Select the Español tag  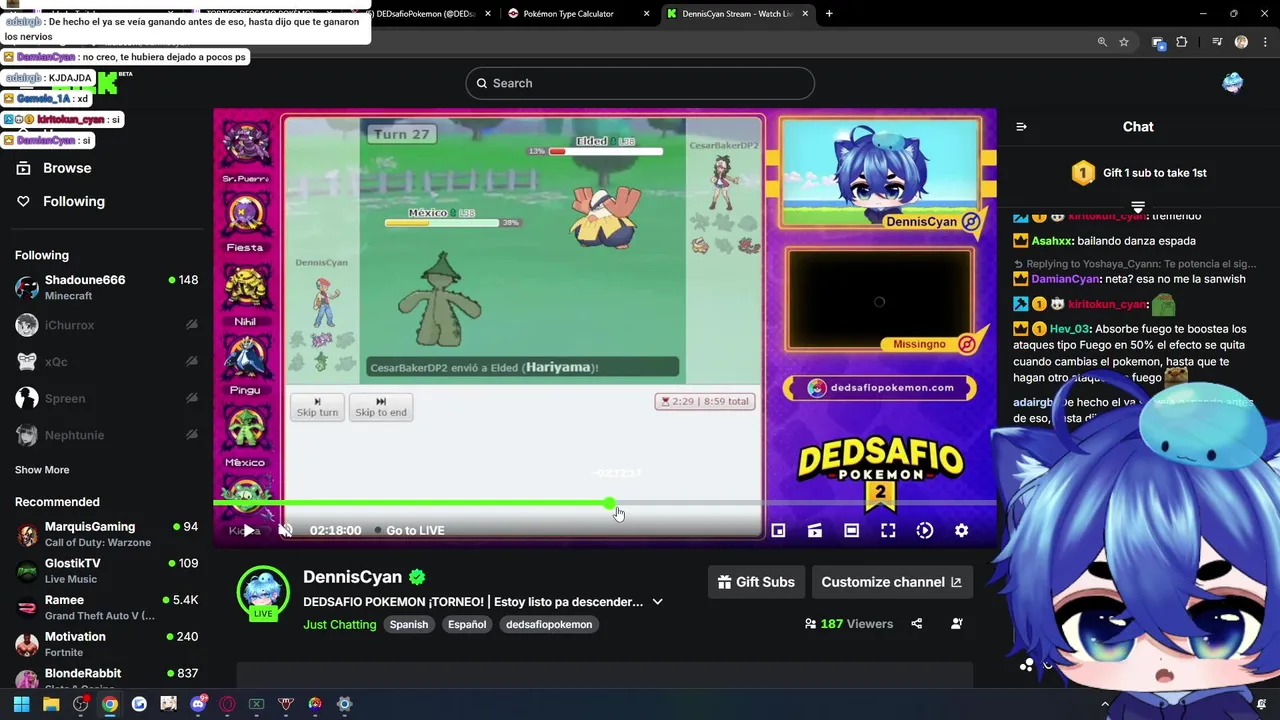click(x=467, y=624)
